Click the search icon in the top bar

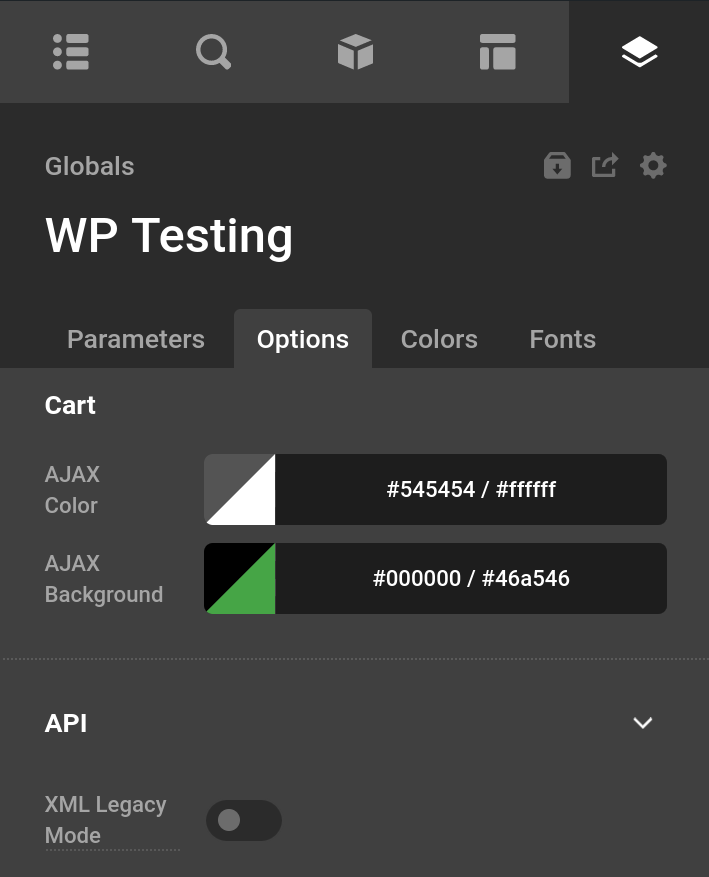213,51
